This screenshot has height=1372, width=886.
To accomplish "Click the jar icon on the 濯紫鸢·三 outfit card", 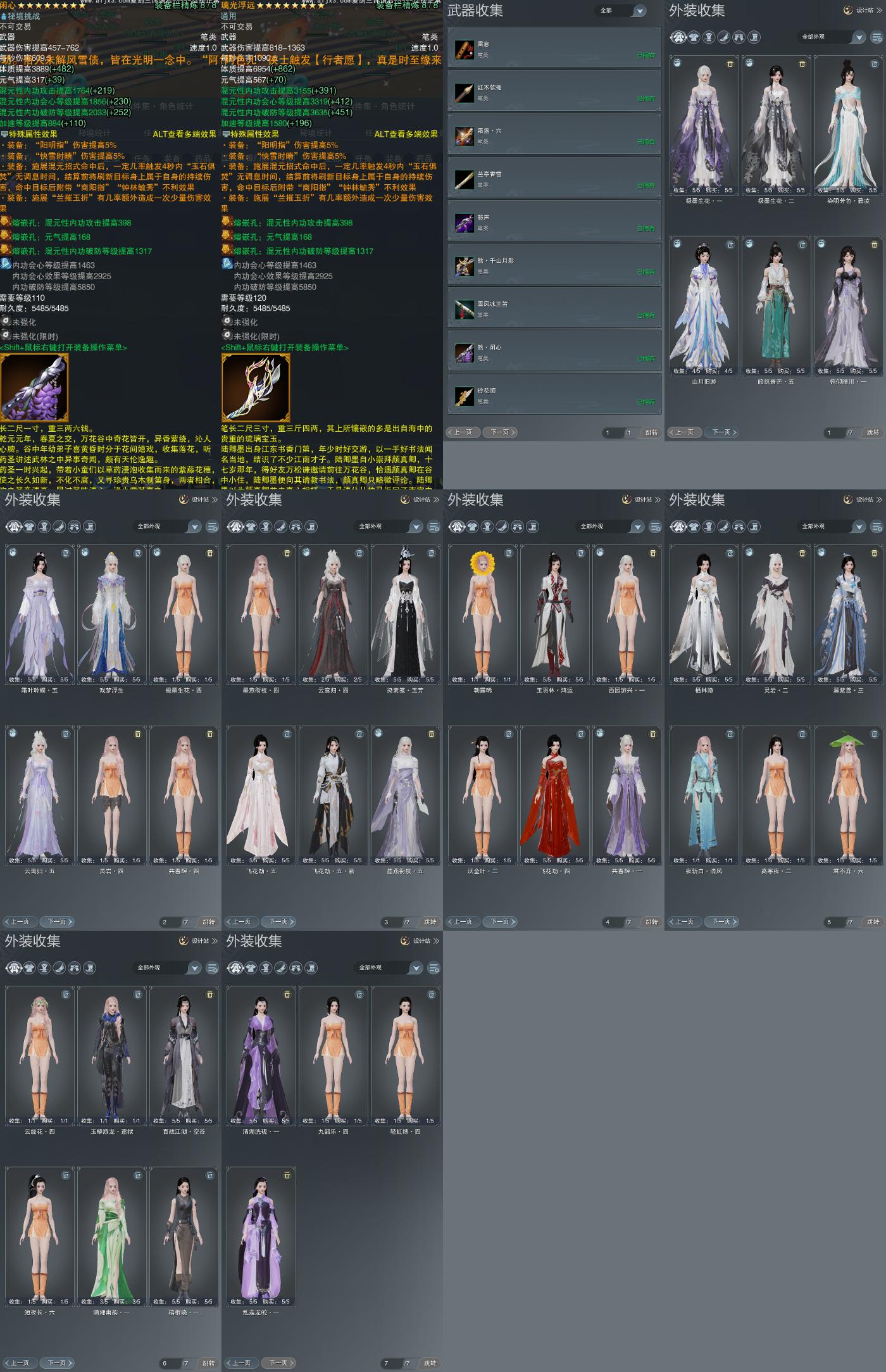I will (821, 552).
